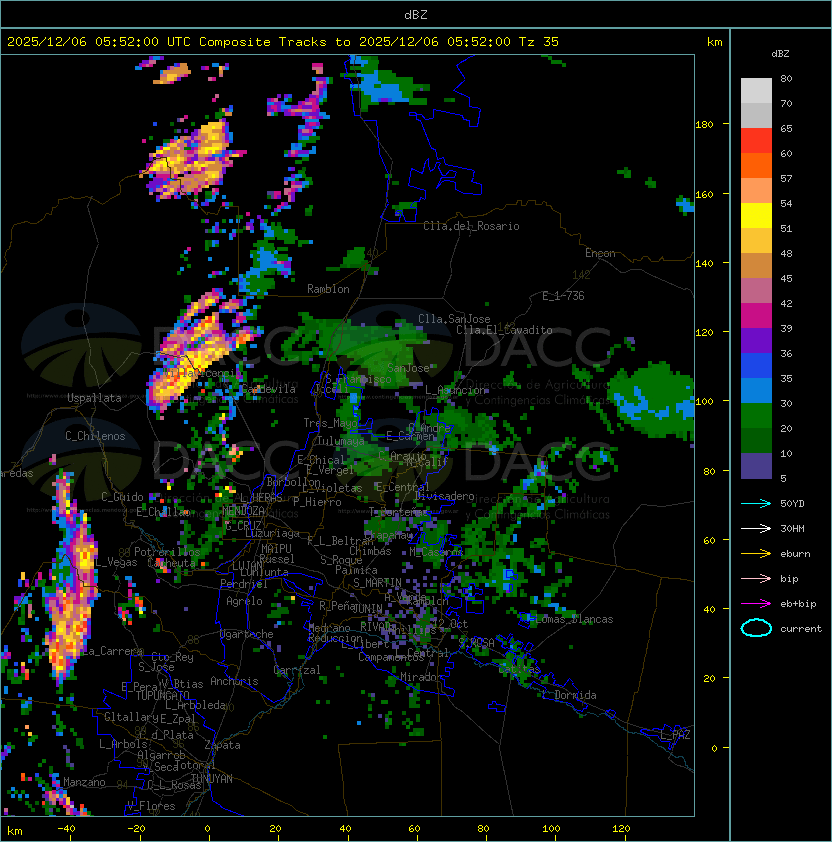Click the white 30HM arrow in legend

(x=756, y=528)
